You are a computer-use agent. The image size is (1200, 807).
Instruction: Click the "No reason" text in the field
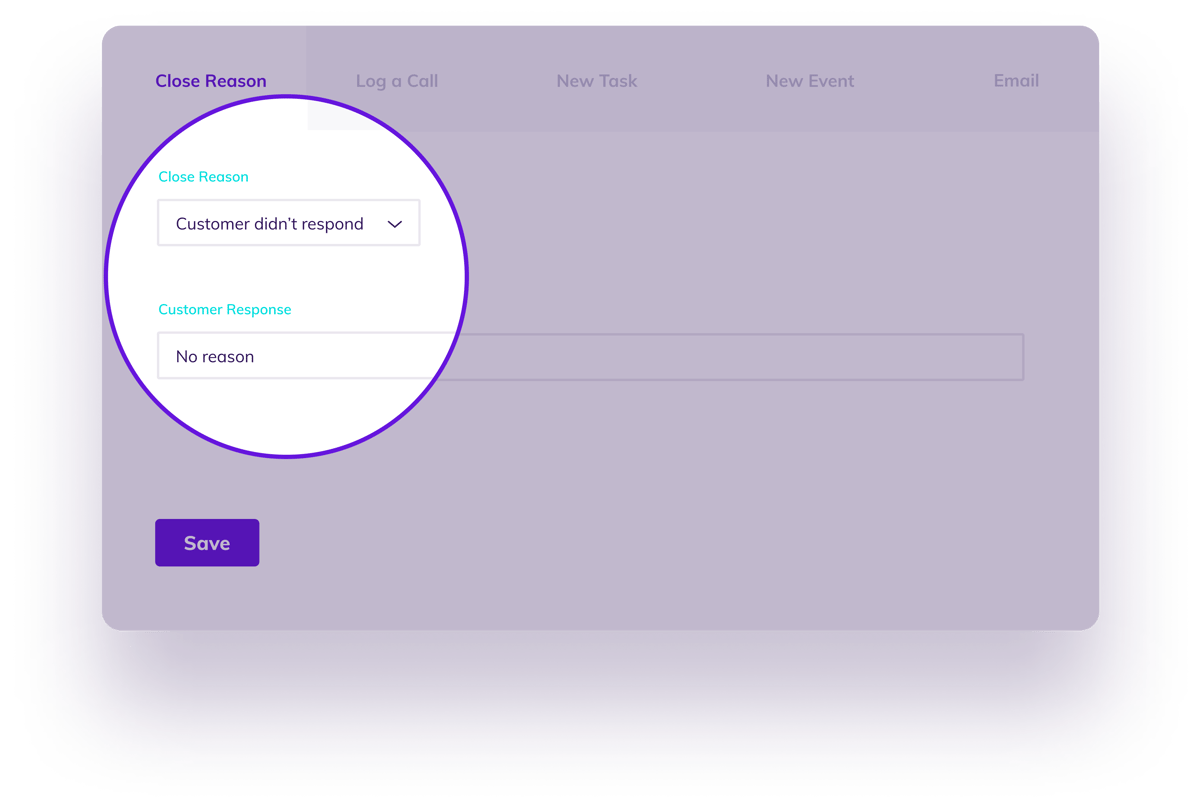click(x=215, y=357)
